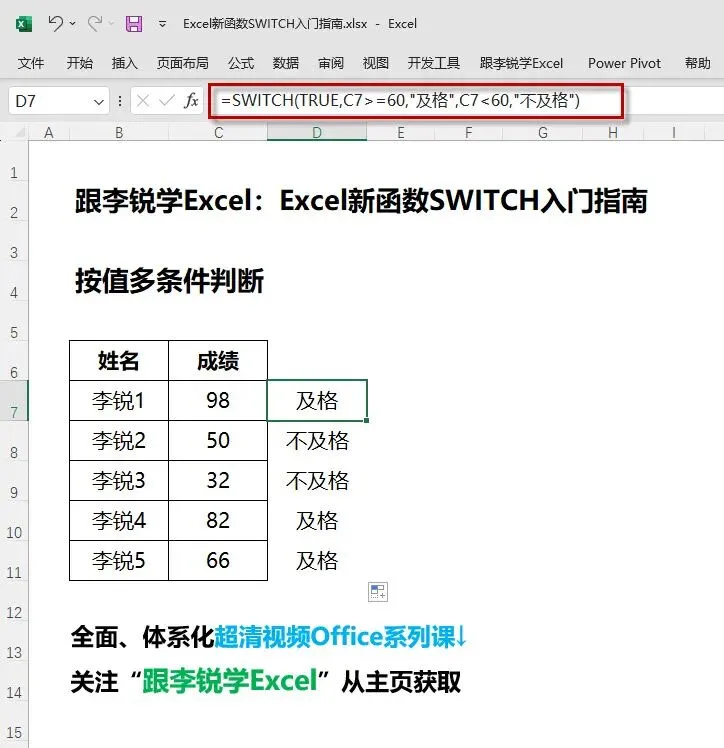
Task: Switch to the 开始 ribbon tab
Action: click(80, 63)
